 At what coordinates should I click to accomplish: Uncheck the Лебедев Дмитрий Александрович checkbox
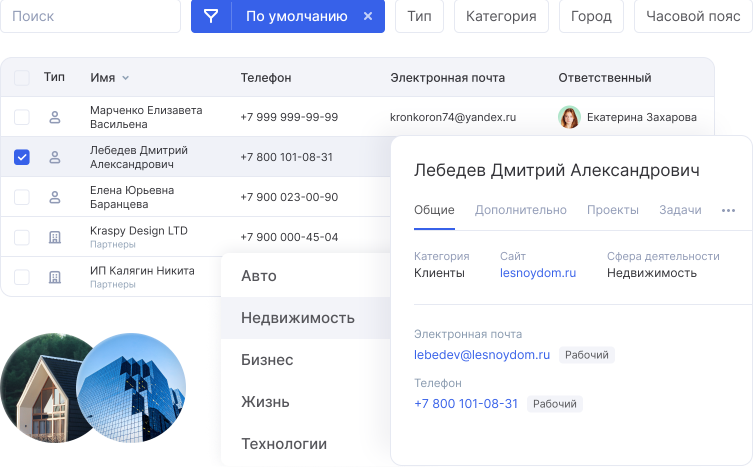[21, 157]
